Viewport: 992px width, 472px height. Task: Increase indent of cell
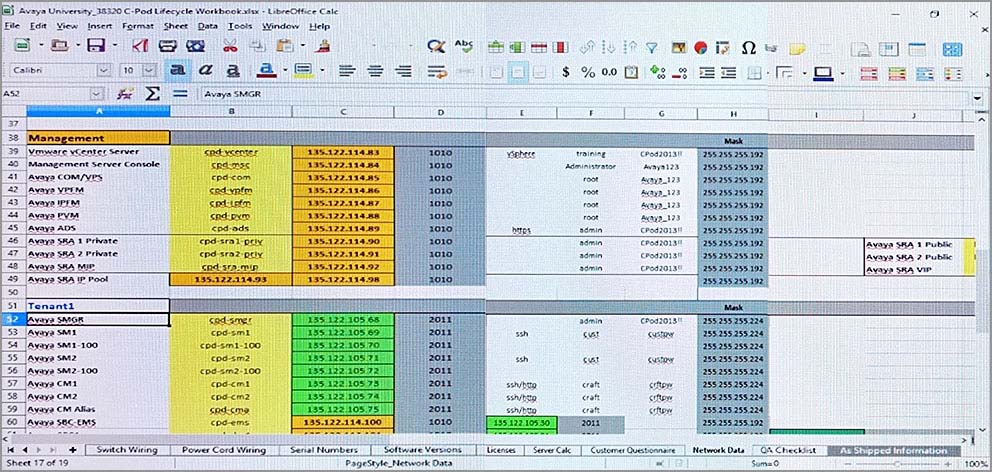point(706,72)
